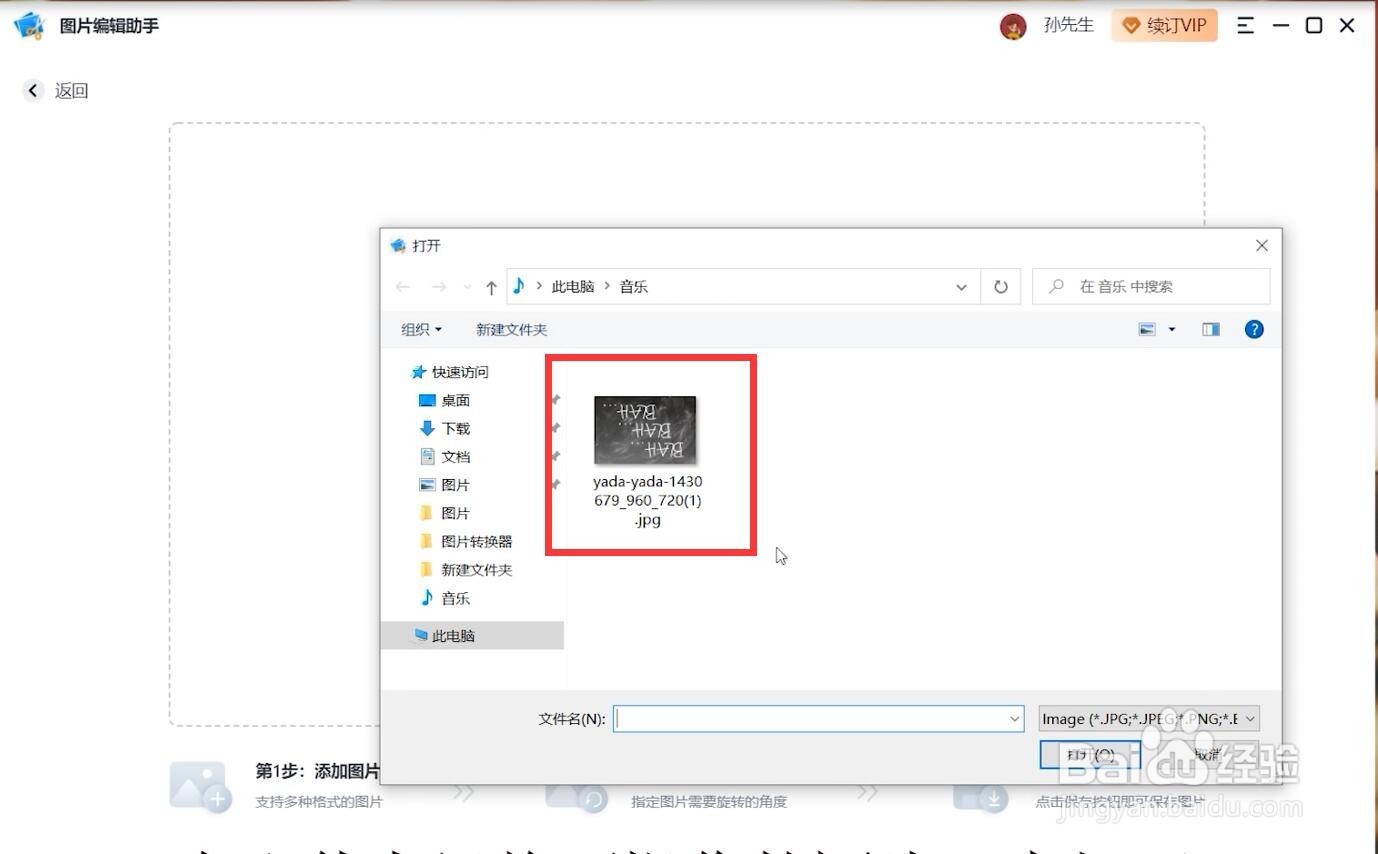Click the add image step icon
Viewport: 1378px width, 854px height.
(x=200, y=787)
